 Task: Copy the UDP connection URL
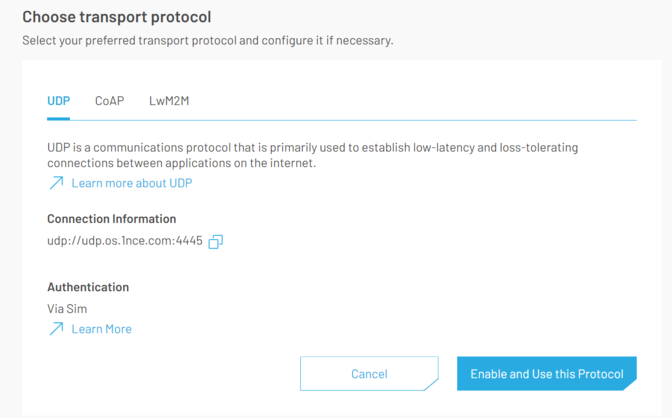pos(215,241)
